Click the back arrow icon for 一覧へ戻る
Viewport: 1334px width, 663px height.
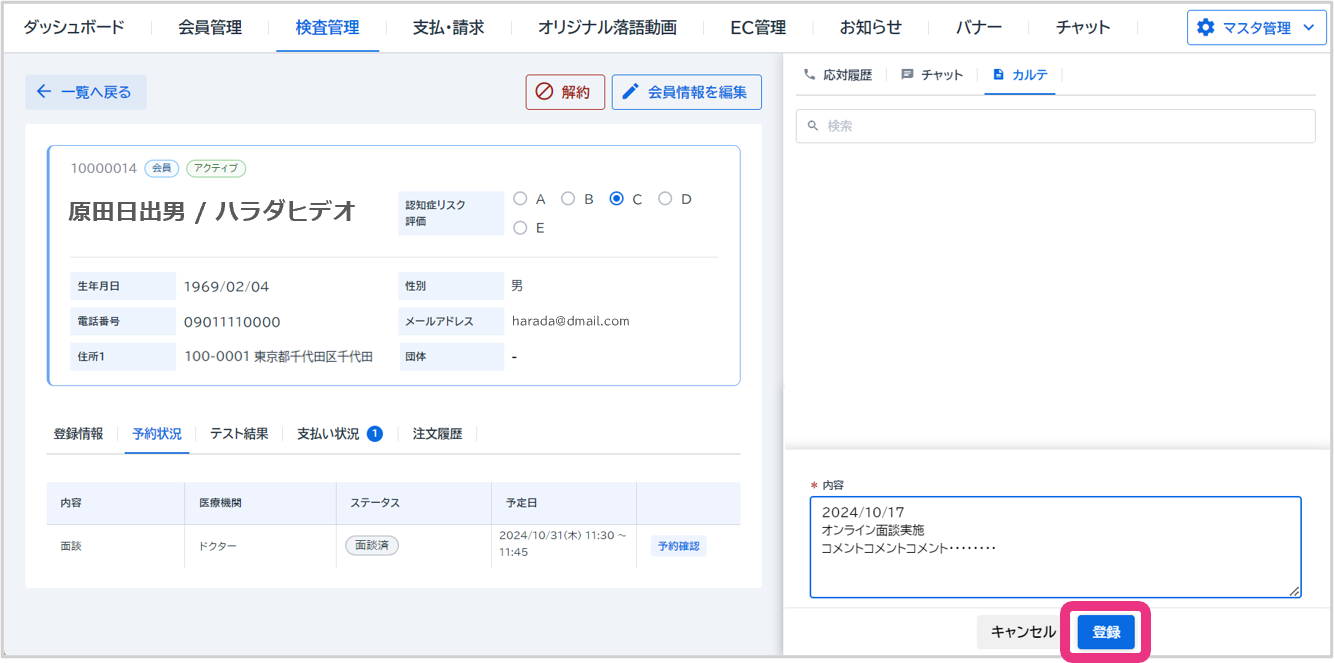point(44,92)
